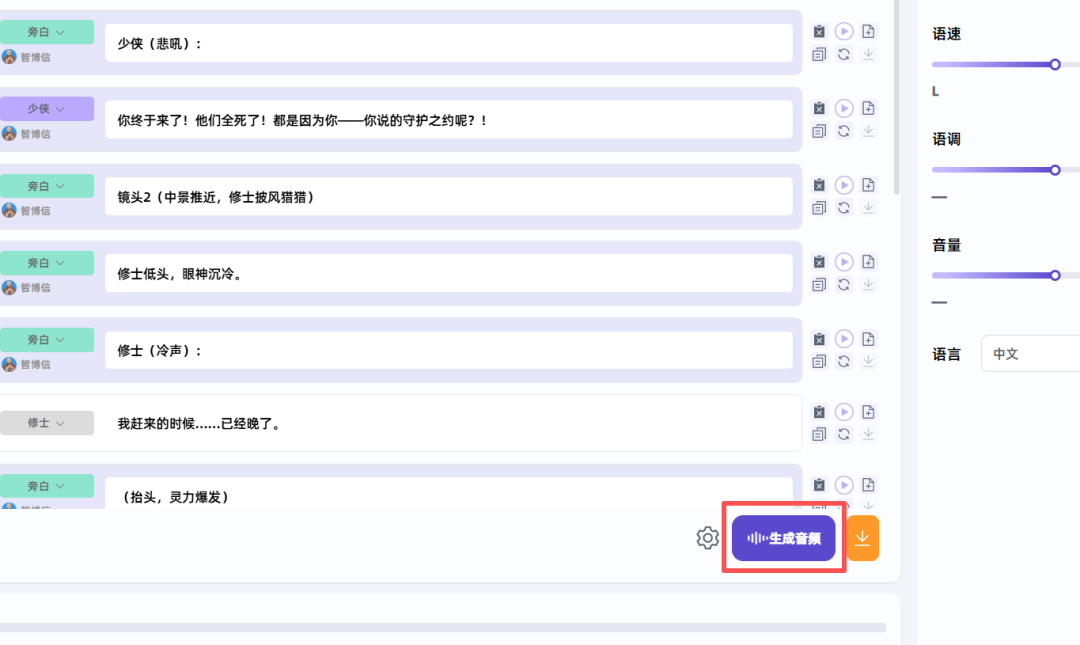Expand the grey 修士 role dropdown
1080x645 pixels.
47,423
